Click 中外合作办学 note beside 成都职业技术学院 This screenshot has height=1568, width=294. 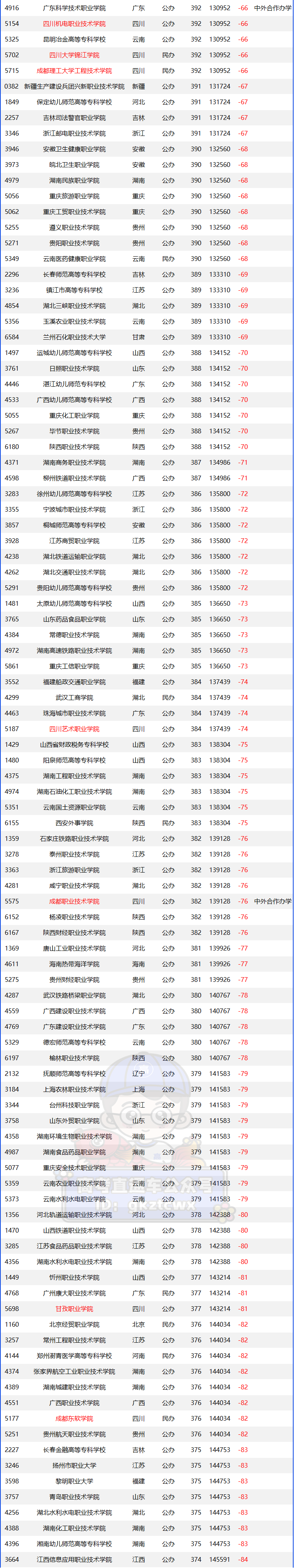[273, 901]
